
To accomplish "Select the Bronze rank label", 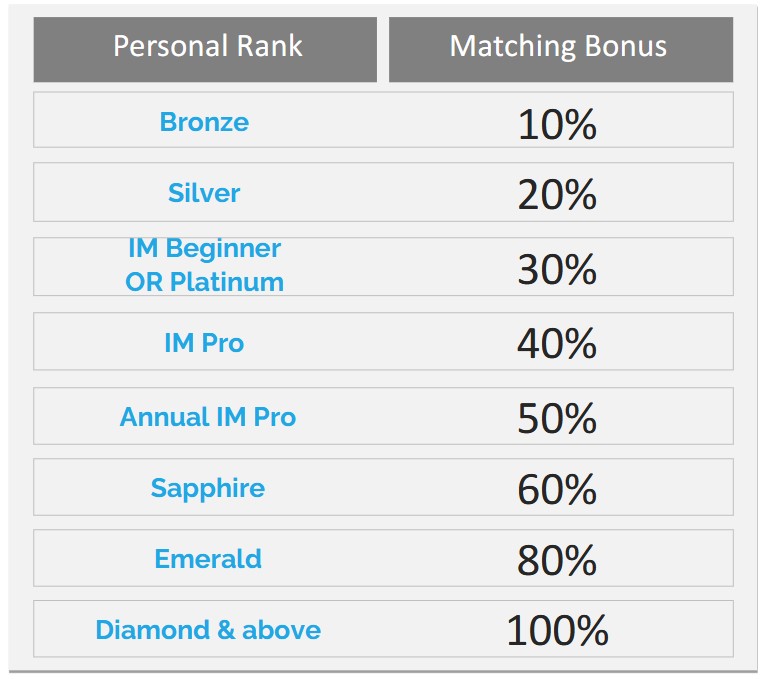I will point(204,122).
